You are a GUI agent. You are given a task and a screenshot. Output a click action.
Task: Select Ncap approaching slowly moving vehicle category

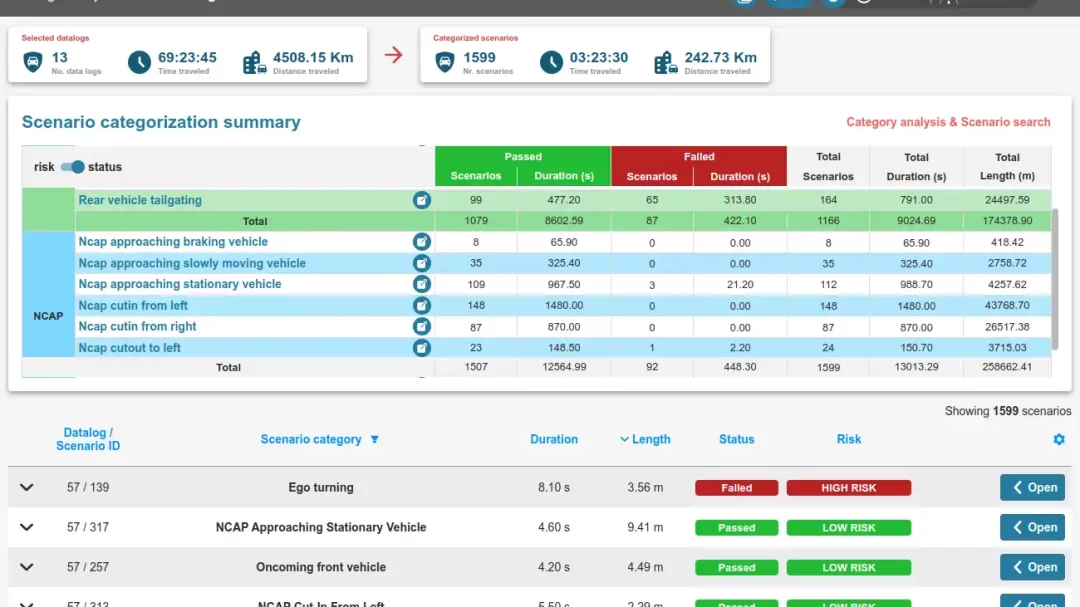click(192, 263)
